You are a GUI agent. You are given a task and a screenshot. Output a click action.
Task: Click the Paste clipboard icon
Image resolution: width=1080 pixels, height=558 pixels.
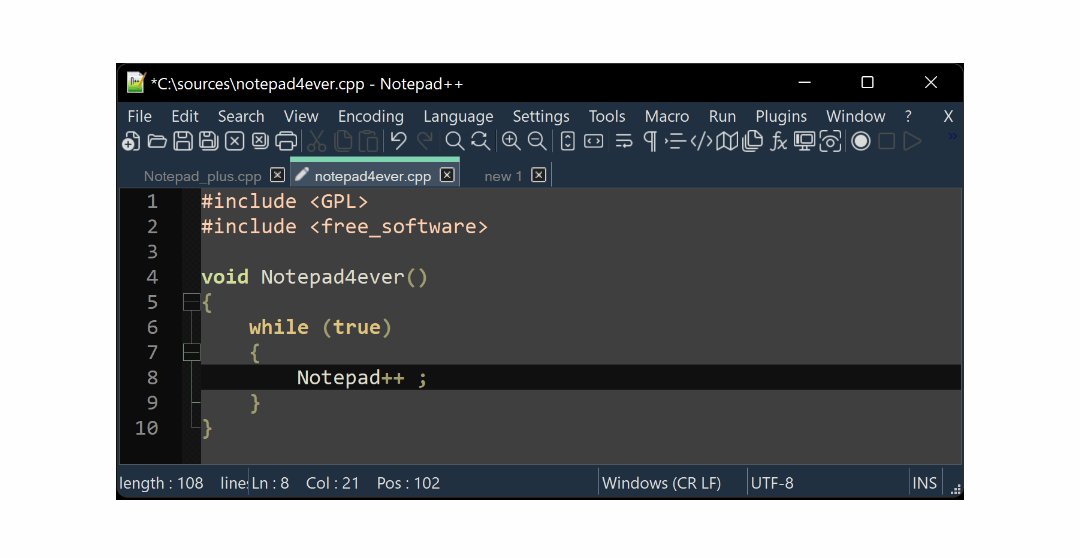(368, 141)
